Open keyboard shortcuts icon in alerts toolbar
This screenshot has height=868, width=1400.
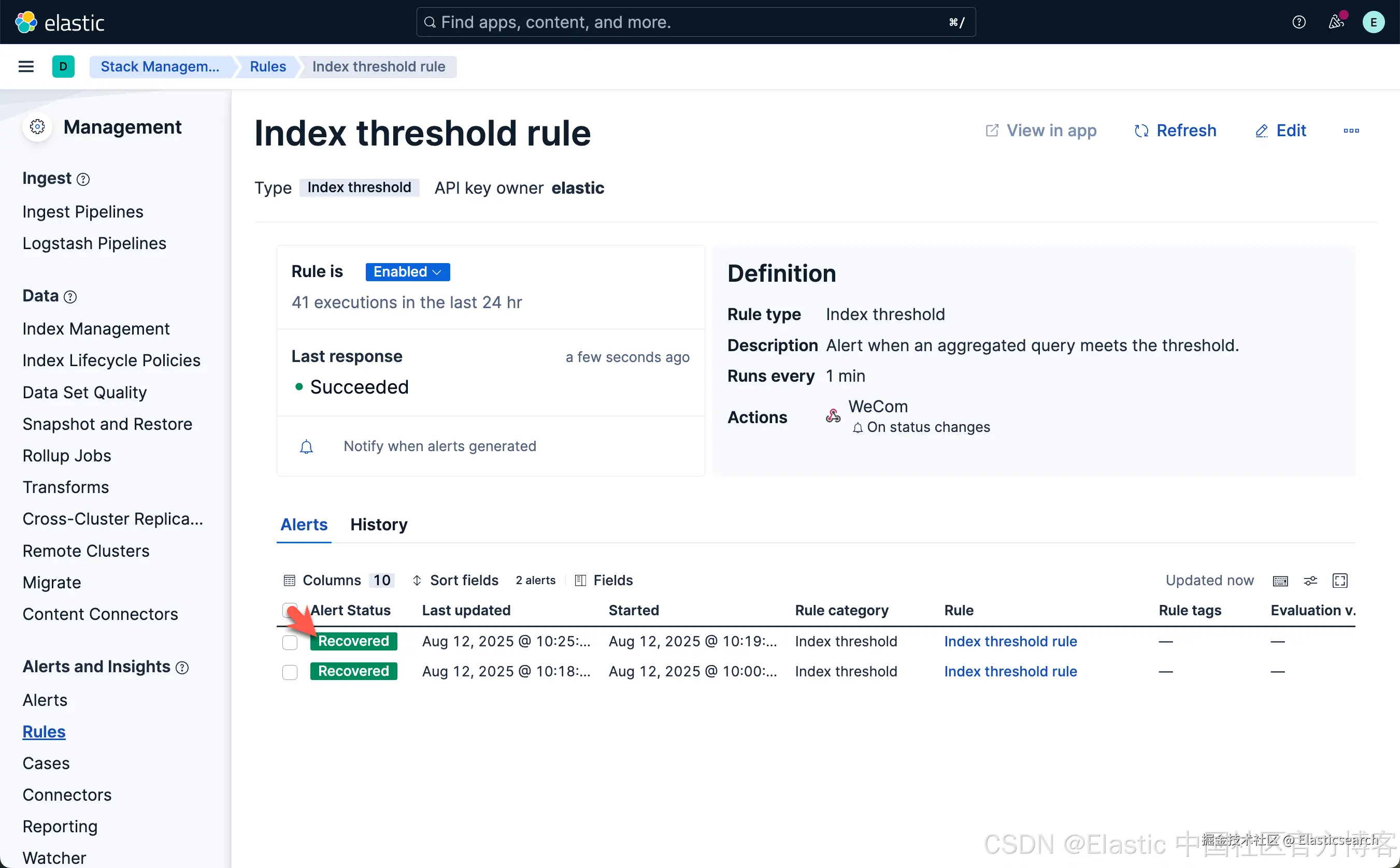pos(1280,581)
